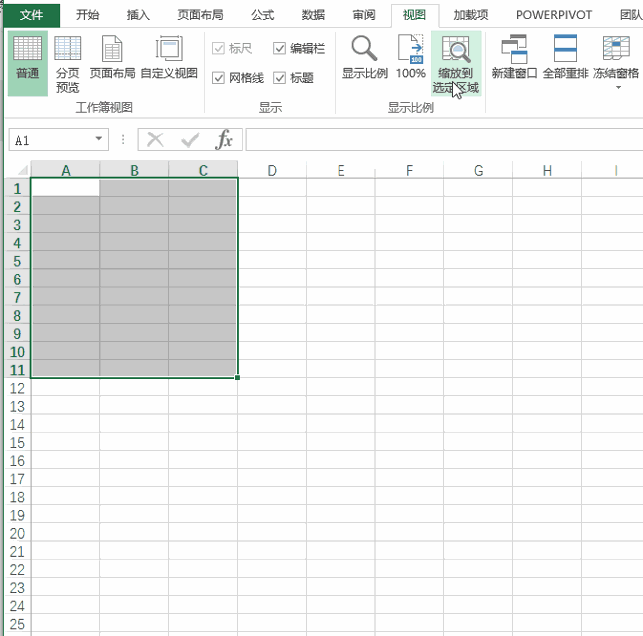Select the 普通 normal view icon
Image resolution: width=643 pixels, height=636 pixels.
point(27,62)
